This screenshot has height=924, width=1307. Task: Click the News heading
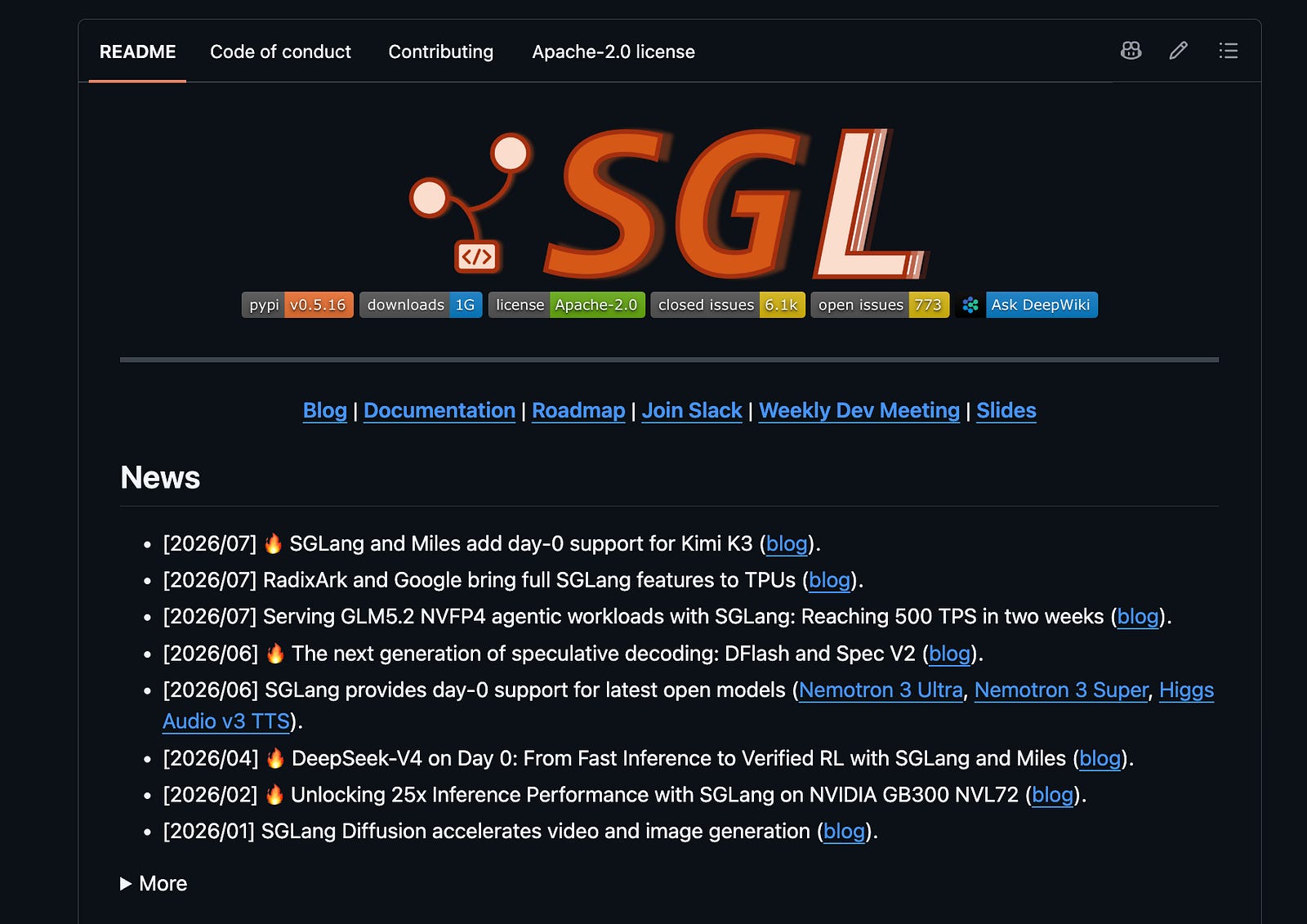[160, 478]
